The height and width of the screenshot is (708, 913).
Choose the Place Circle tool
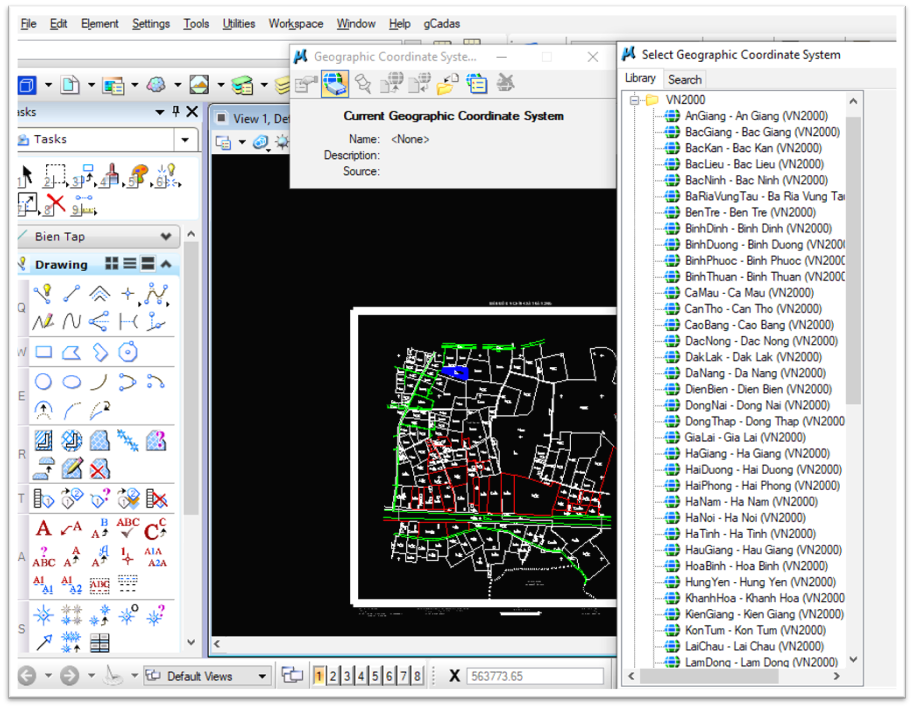(43, 382)
